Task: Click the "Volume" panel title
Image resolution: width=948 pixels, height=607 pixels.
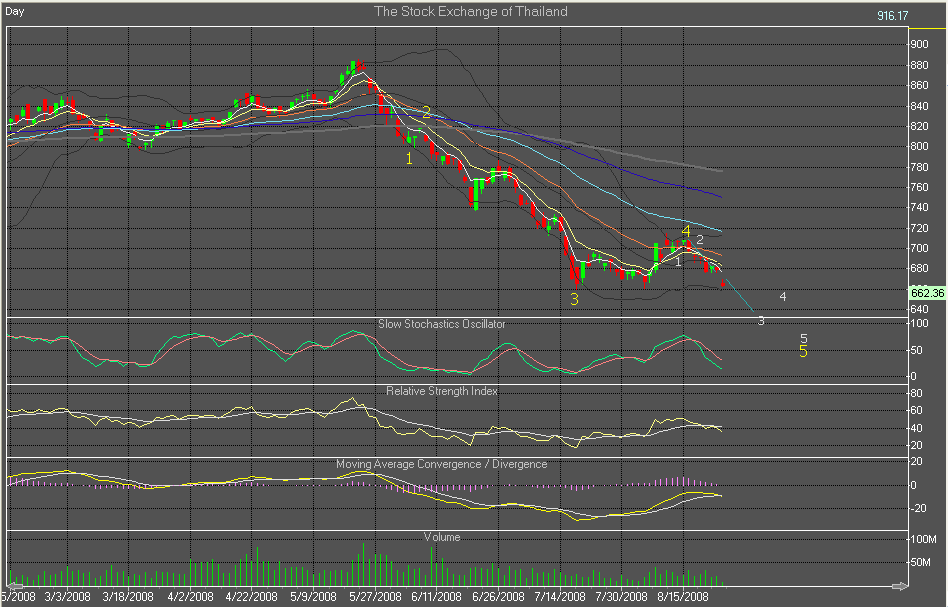Action: point(442,537)
